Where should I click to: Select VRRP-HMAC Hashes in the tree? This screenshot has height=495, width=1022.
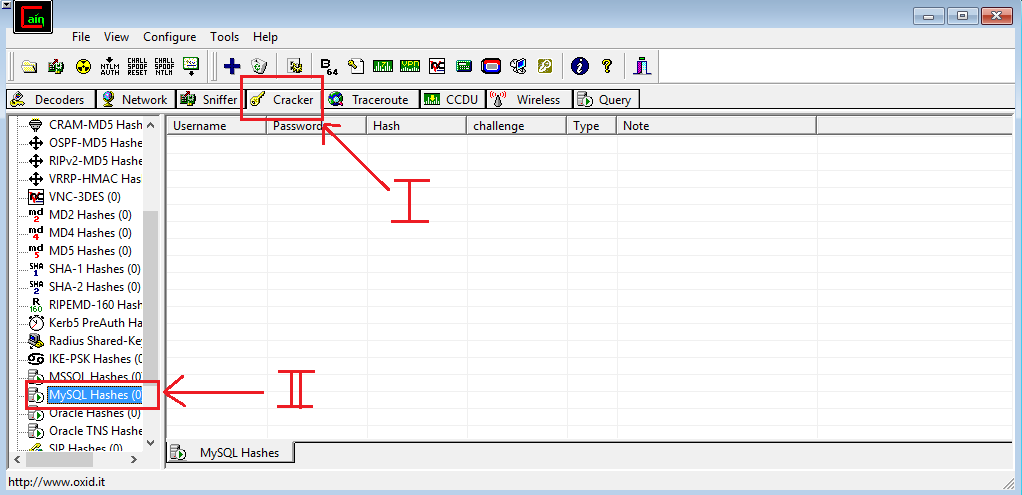[95, 179]
